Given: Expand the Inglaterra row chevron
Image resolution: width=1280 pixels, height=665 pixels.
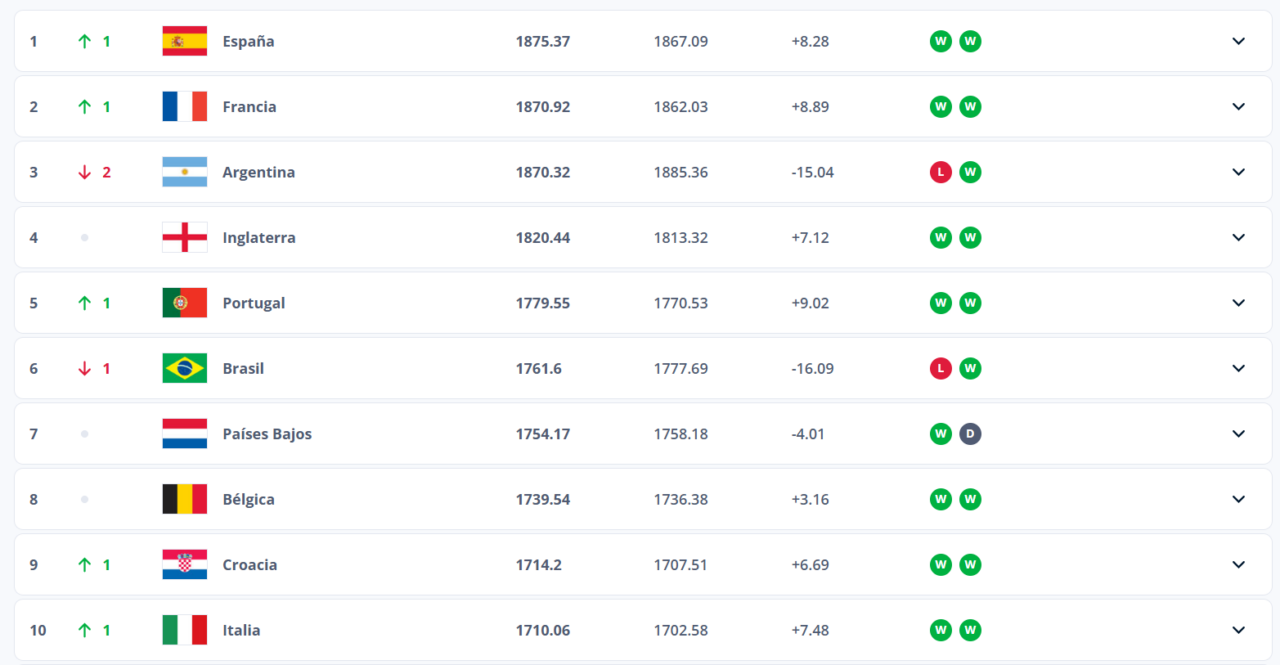Looking at the screenshot, I should 1238,237.
